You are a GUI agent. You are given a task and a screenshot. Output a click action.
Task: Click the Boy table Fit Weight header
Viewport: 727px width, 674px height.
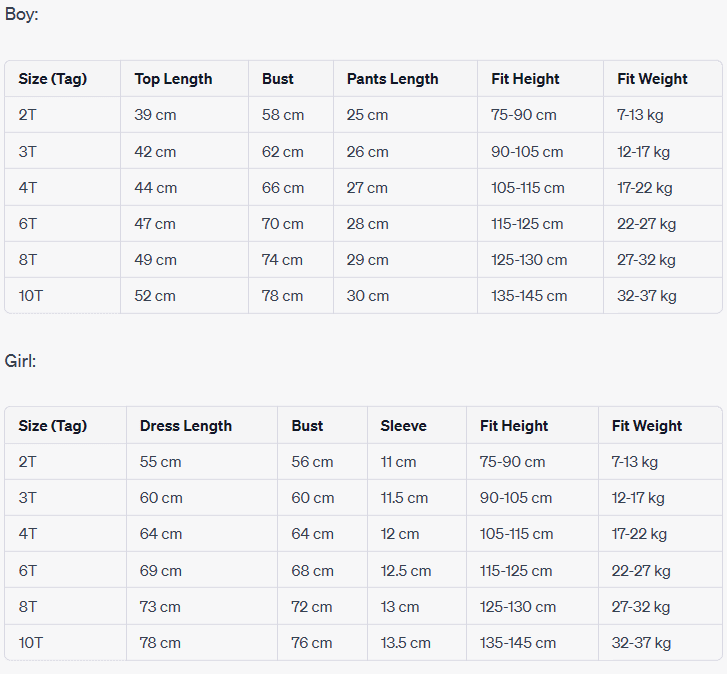[652, 79]
